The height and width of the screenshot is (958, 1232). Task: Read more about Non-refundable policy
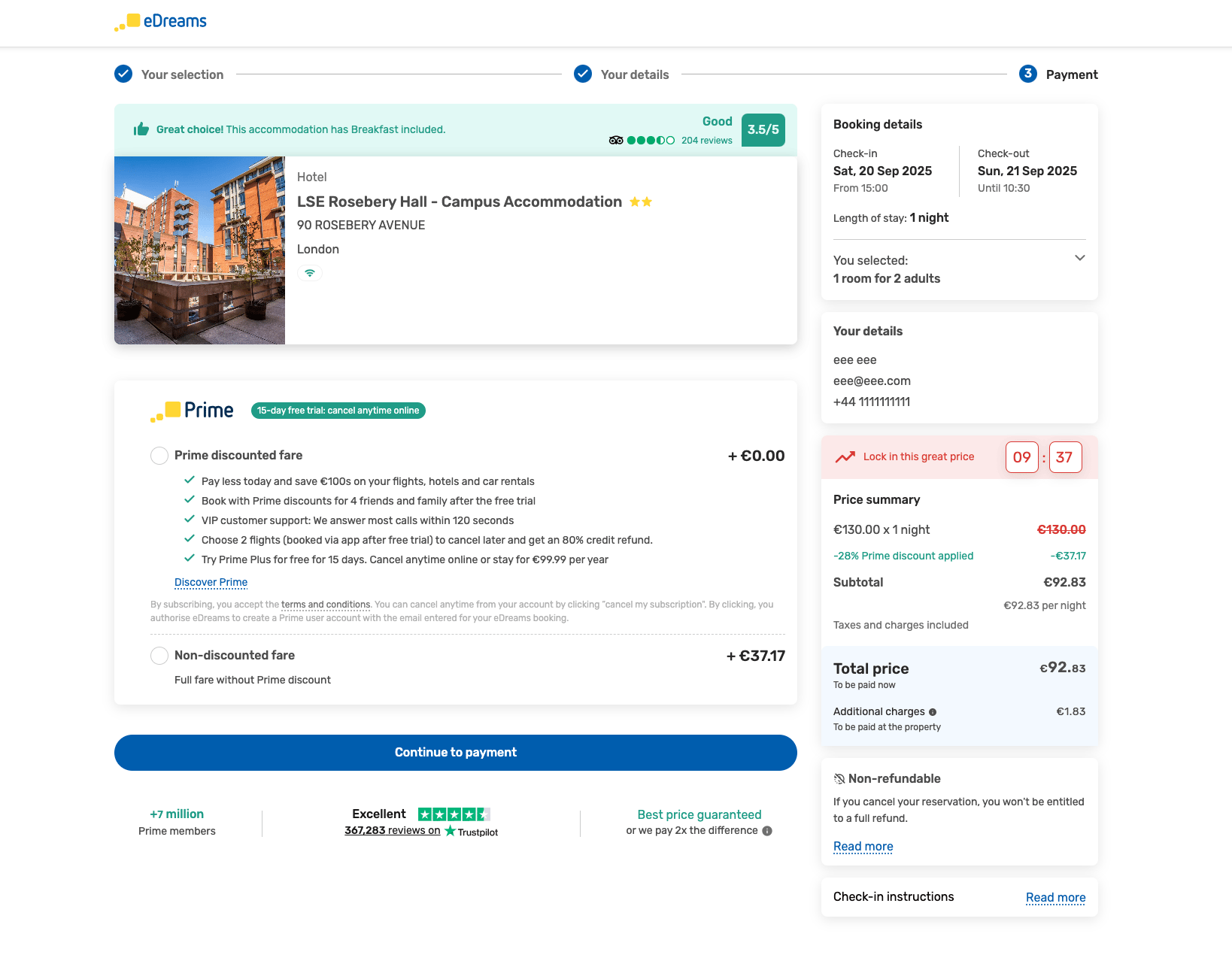pos(863,847)
